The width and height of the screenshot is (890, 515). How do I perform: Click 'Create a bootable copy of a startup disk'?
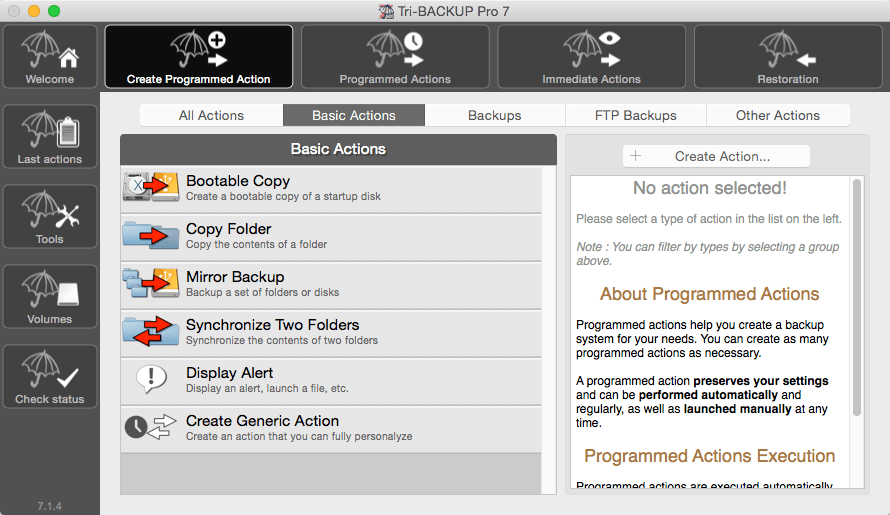point(283,196)
